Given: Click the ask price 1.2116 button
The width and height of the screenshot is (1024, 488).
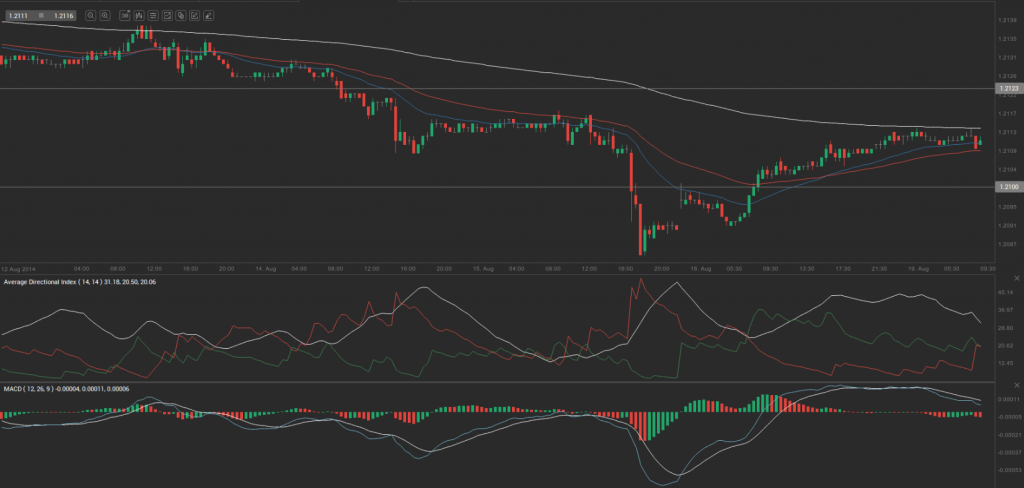Looking at the screenshot, I should coord(62,15).
